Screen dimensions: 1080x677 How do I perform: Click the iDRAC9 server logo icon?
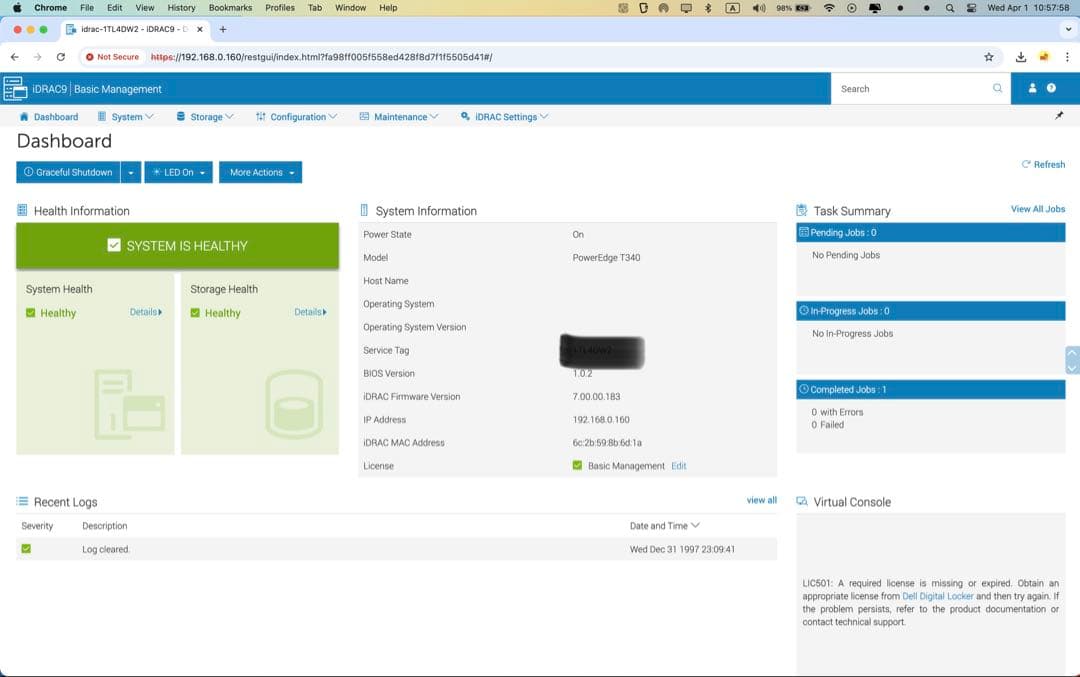tap(15, 89)
